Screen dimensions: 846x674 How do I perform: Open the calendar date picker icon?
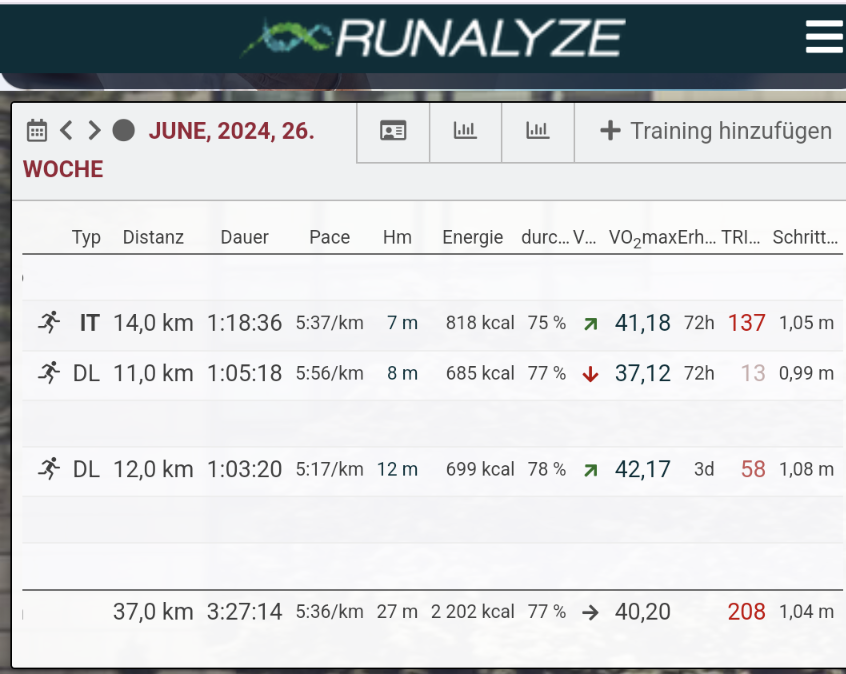[x=36, y=131]
